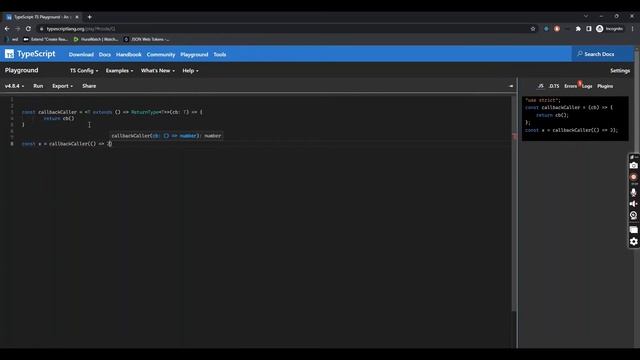Image resolution: width=640 pixels, height=360 pixels.
Task: Open the Extend "Create Rea..." bookmark
Action: pyautogui.click(x=46, y=40)
